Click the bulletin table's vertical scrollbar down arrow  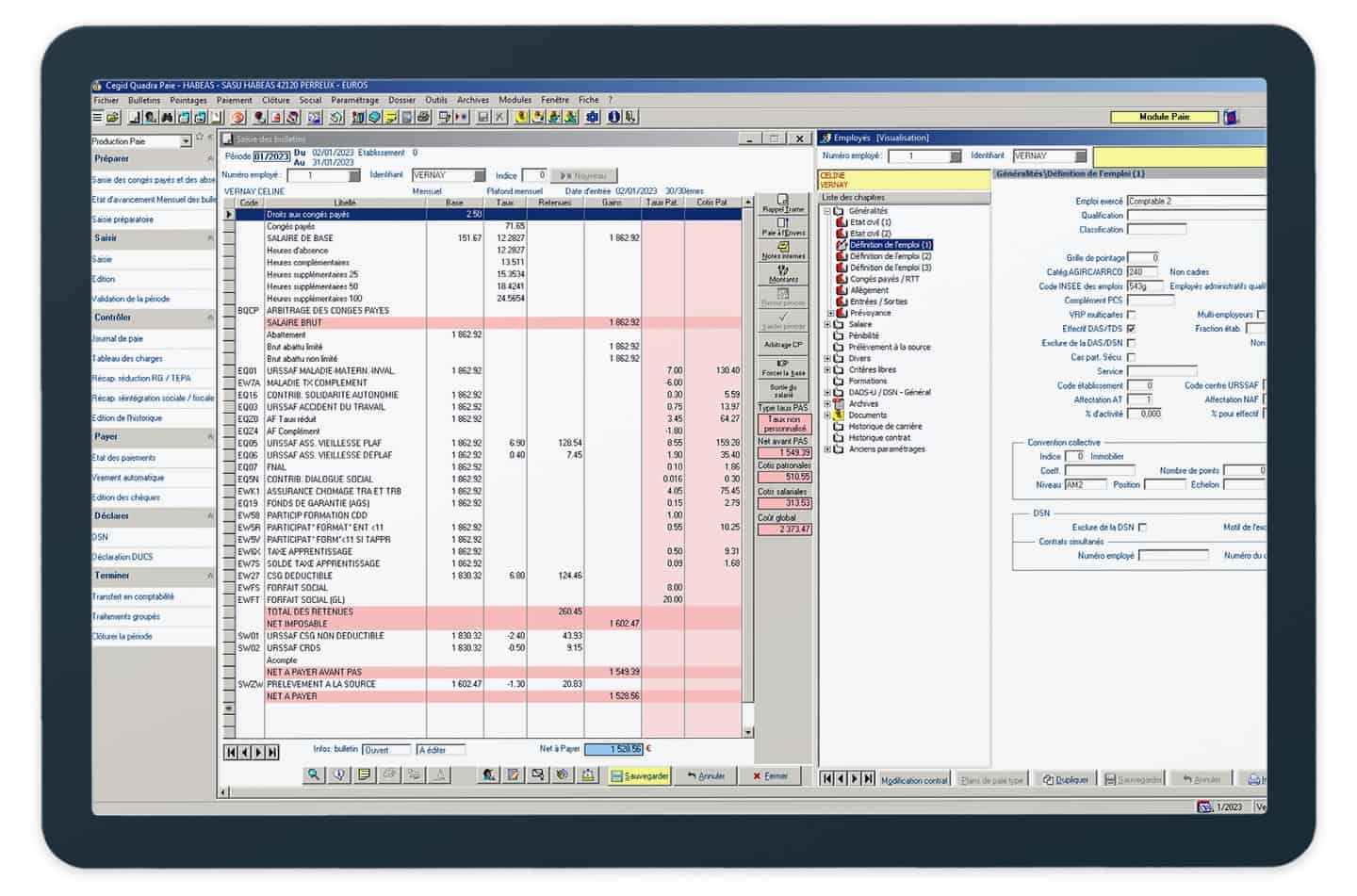pyautogui.click(x=748, y=732)
